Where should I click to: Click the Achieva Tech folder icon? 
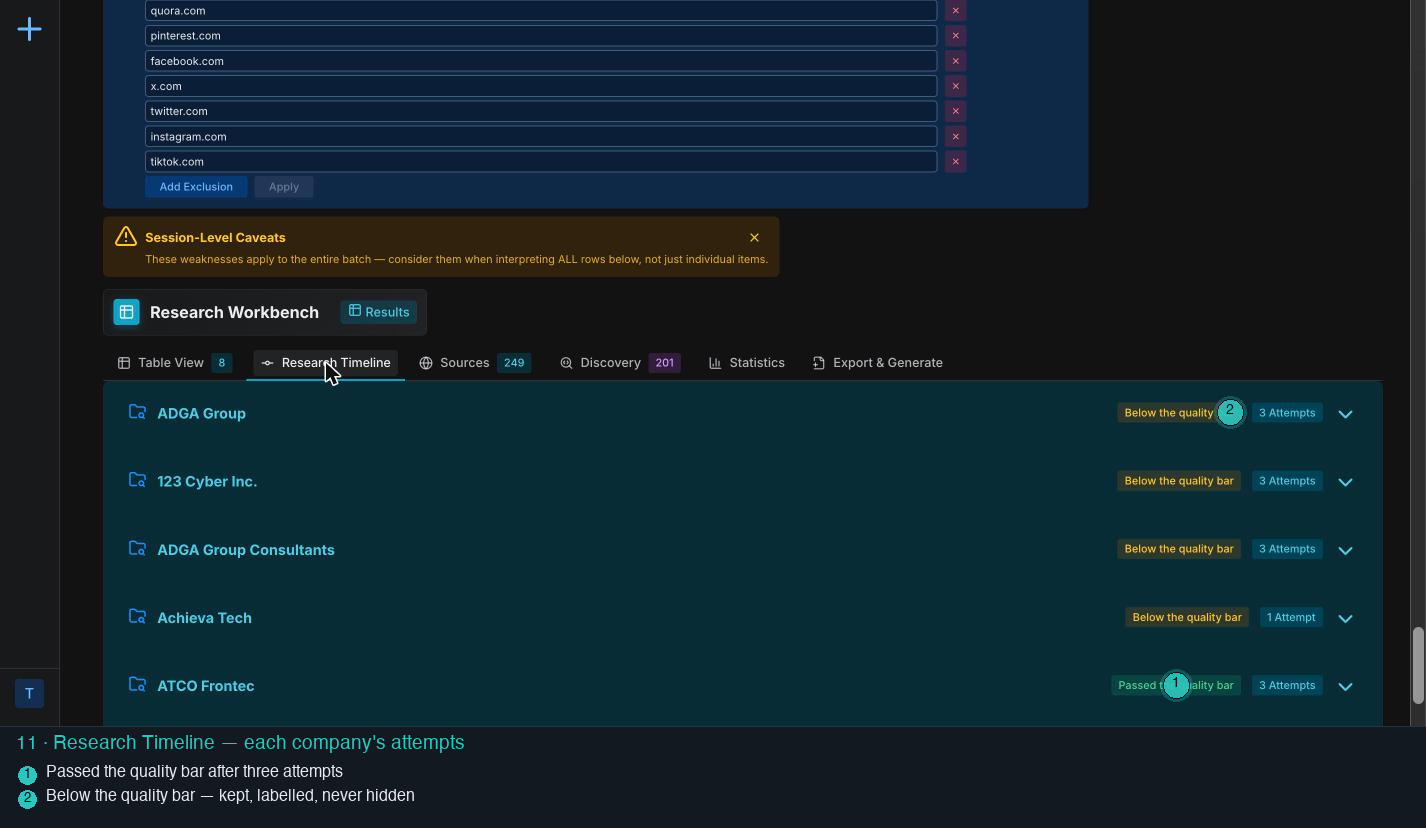(138, 616)
